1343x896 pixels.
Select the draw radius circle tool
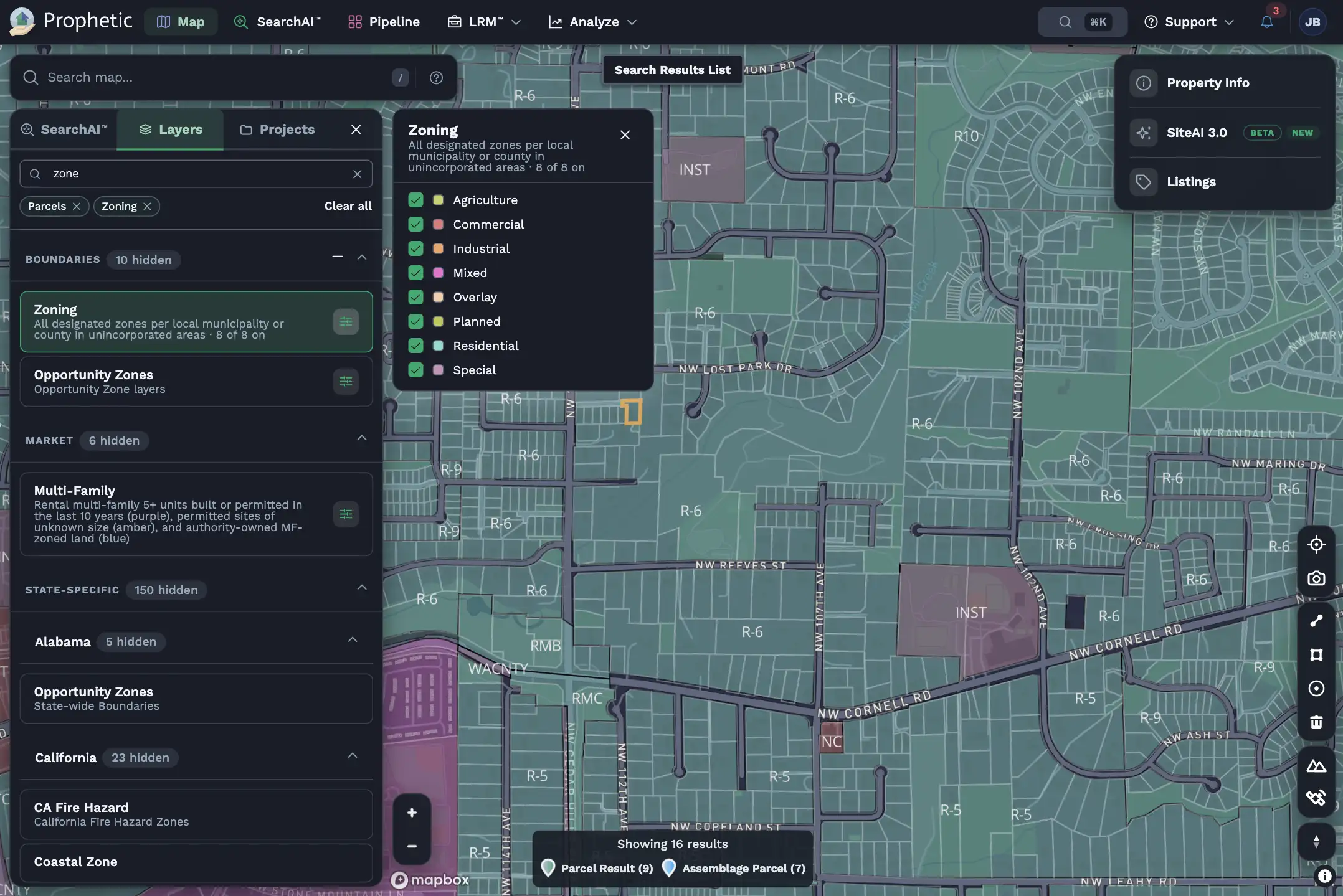1316,688
